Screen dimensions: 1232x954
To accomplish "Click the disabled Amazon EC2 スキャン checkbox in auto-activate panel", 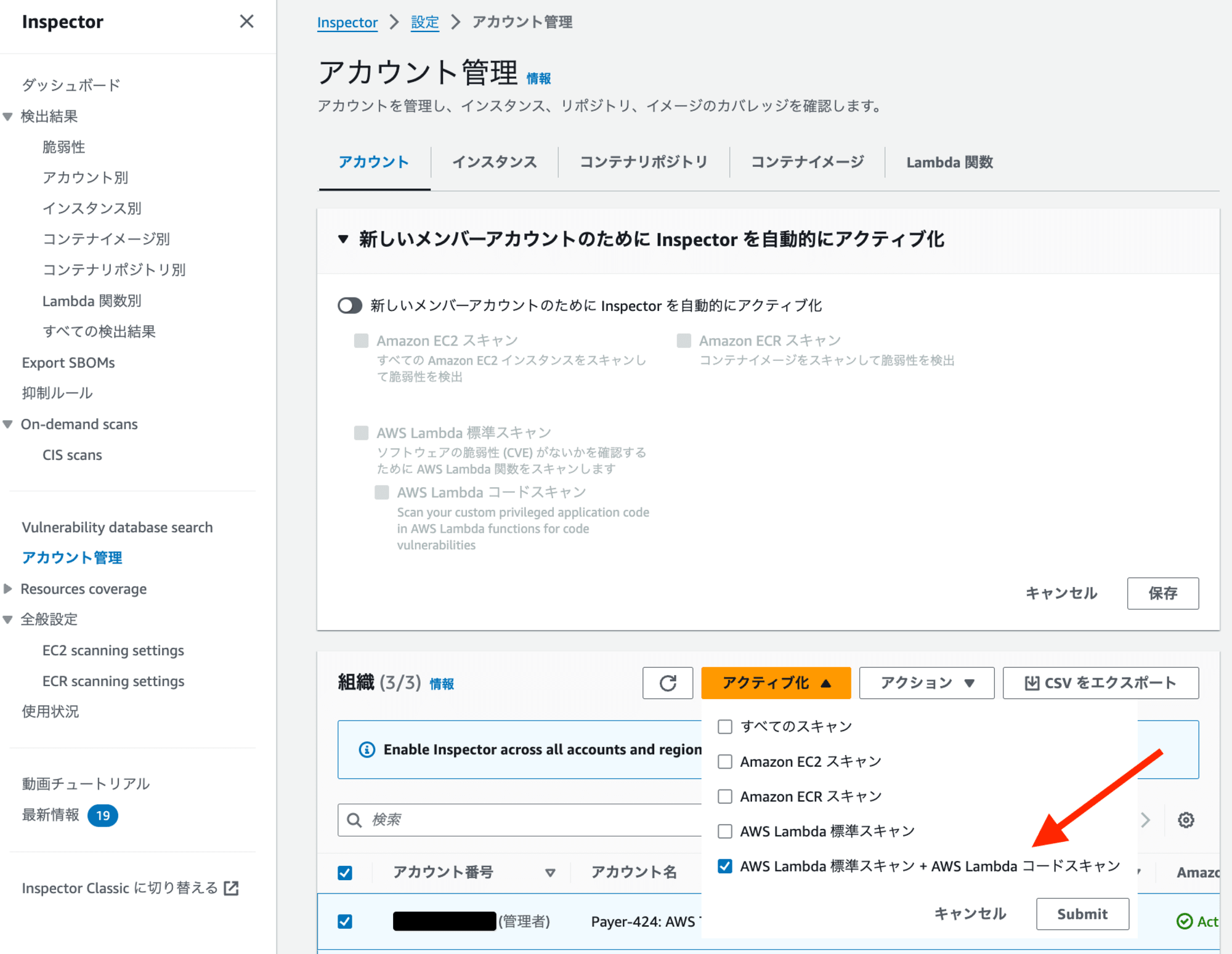I will point(362,341).
